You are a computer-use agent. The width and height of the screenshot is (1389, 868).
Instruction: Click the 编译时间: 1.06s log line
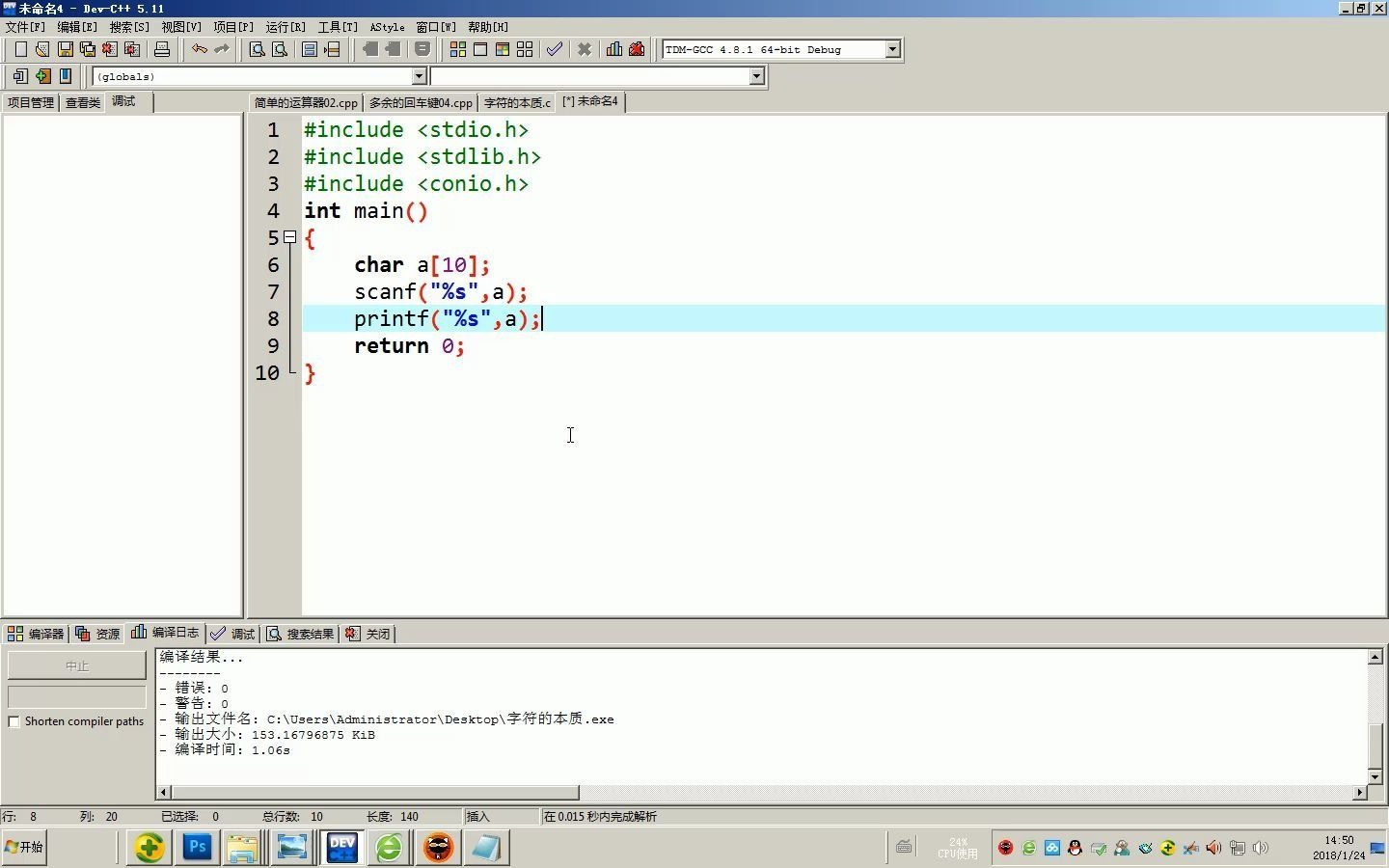(x=225, y=750)
